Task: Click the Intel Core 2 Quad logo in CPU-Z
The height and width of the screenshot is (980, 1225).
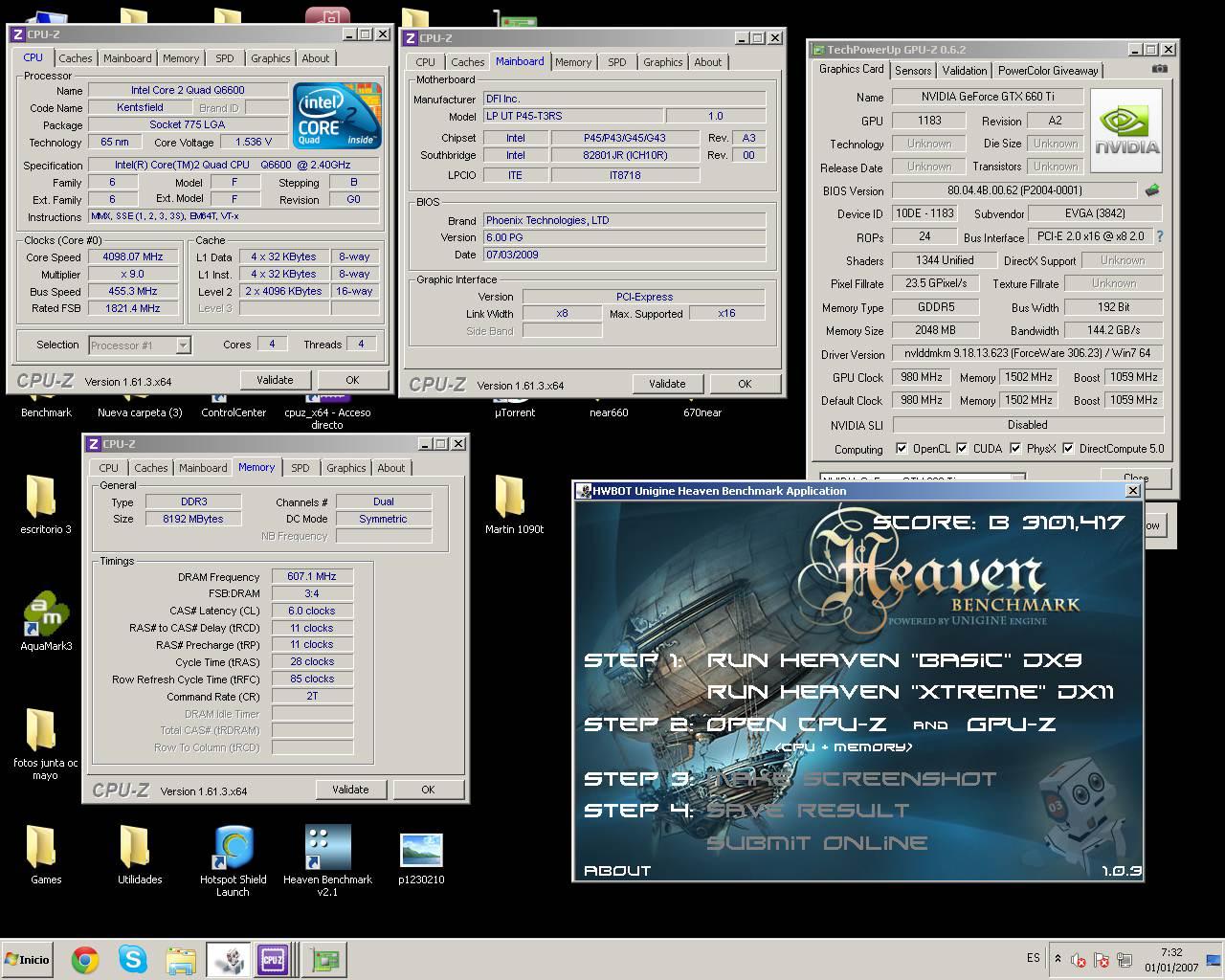Action: coord(338,115)
